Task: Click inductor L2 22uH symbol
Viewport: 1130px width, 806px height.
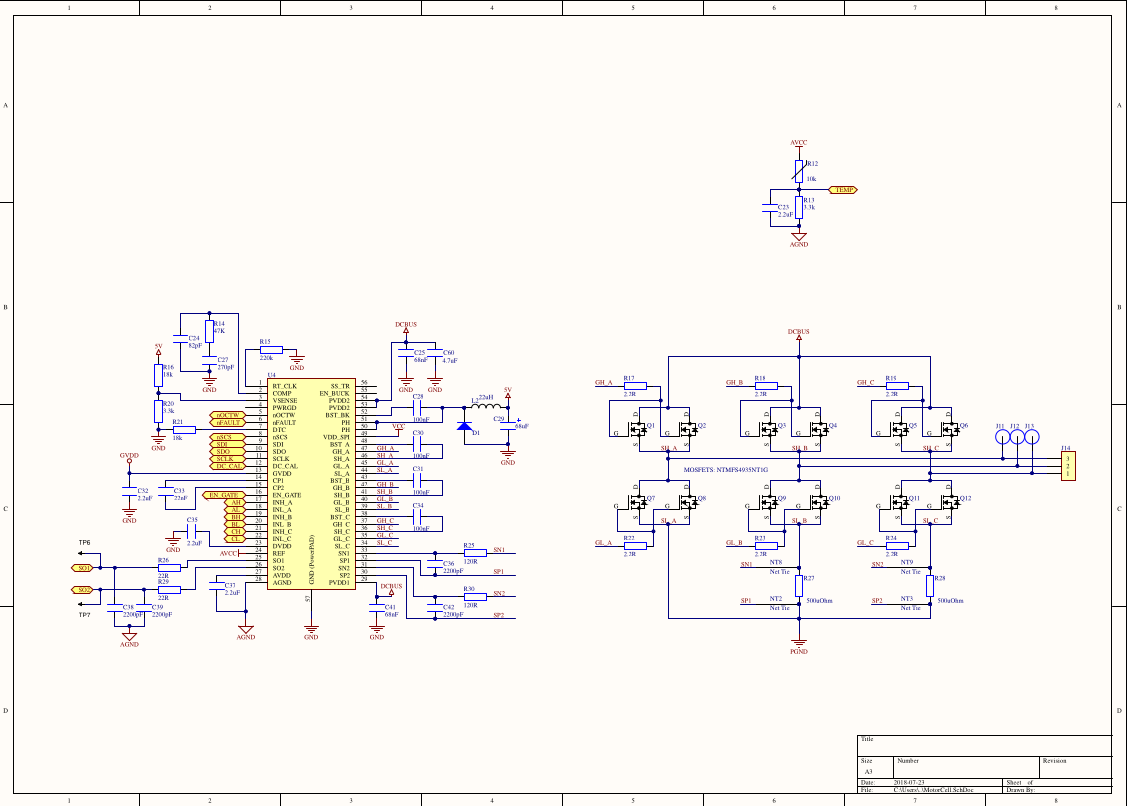Action: (x=486, y=406)
